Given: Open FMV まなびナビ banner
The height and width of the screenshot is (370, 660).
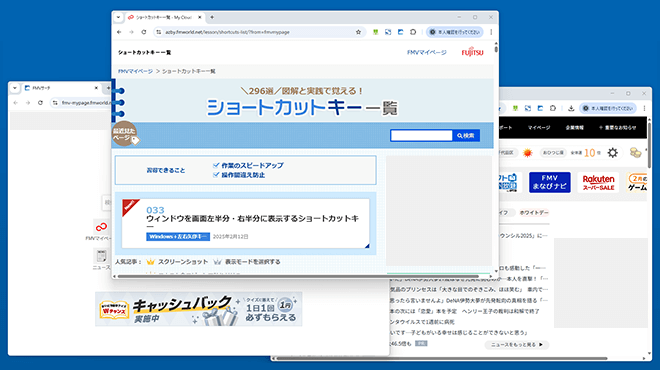Looking at the screenshot, I should pyautogui.click(x=550, y=182).
